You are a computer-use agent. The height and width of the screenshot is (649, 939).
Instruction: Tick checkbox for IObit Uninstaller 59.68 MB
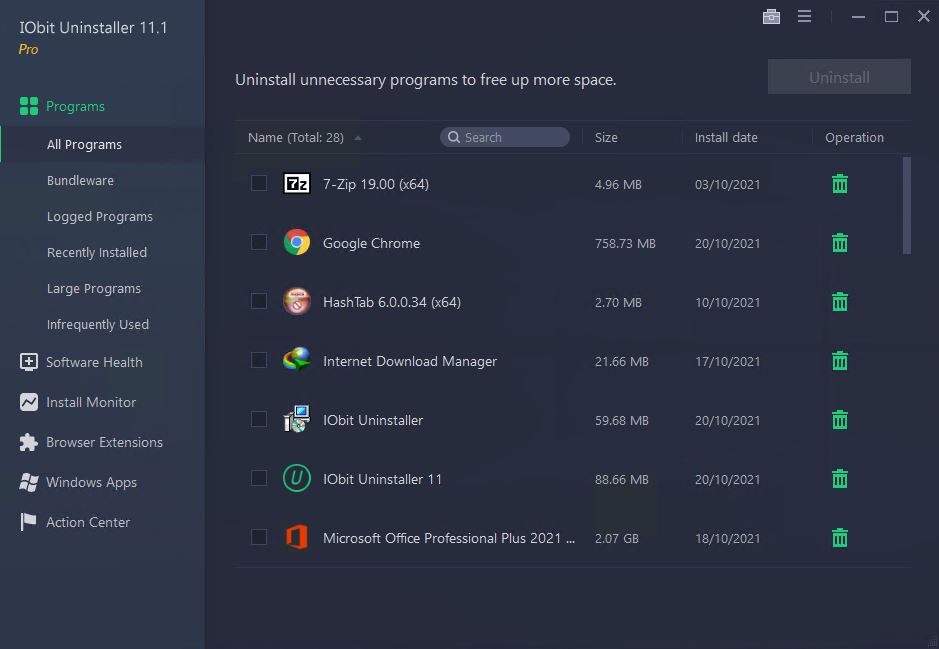pos(259,419)
